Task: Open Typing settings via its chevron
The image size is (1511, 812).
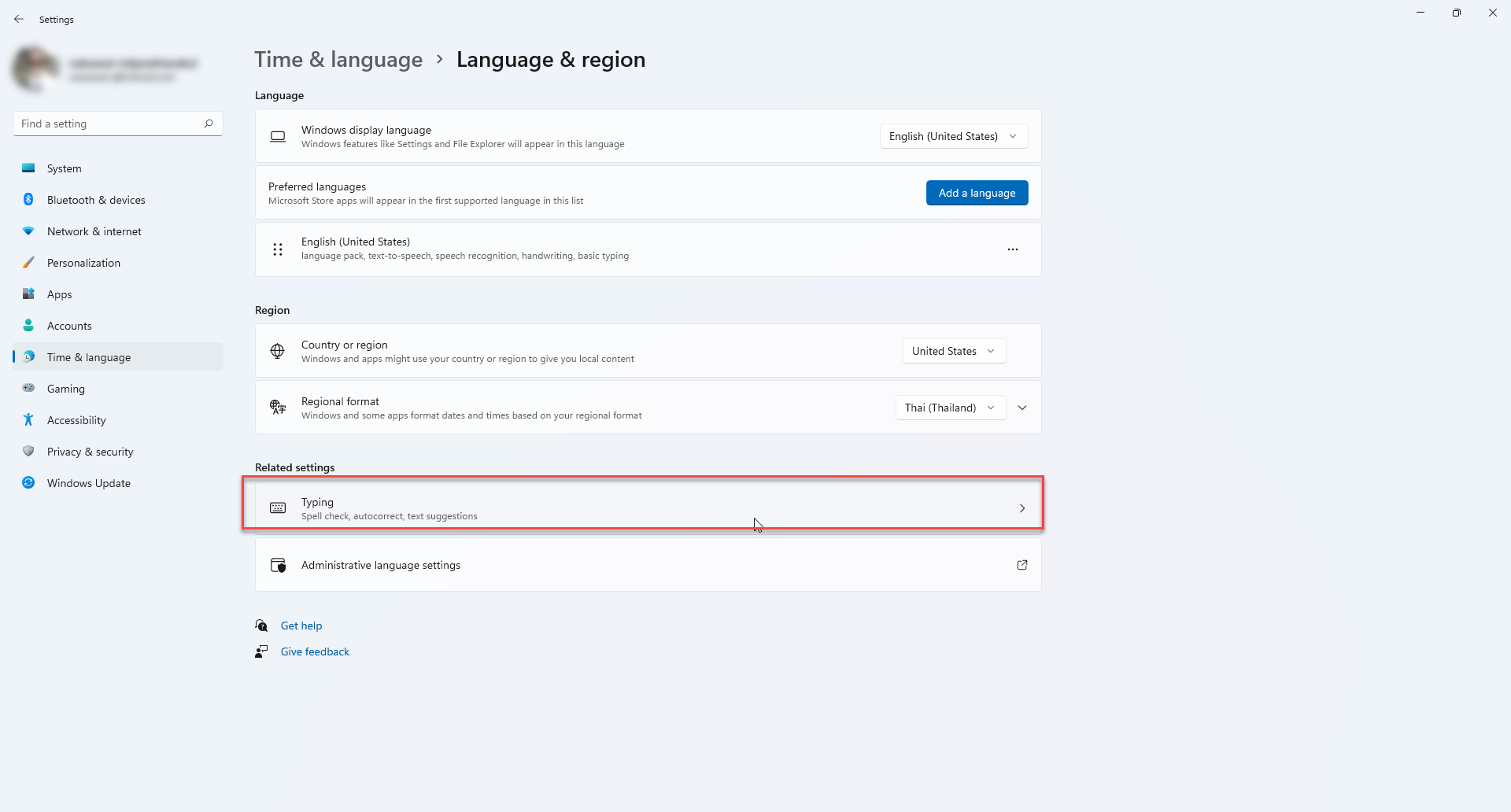Action: (1022, 508)
